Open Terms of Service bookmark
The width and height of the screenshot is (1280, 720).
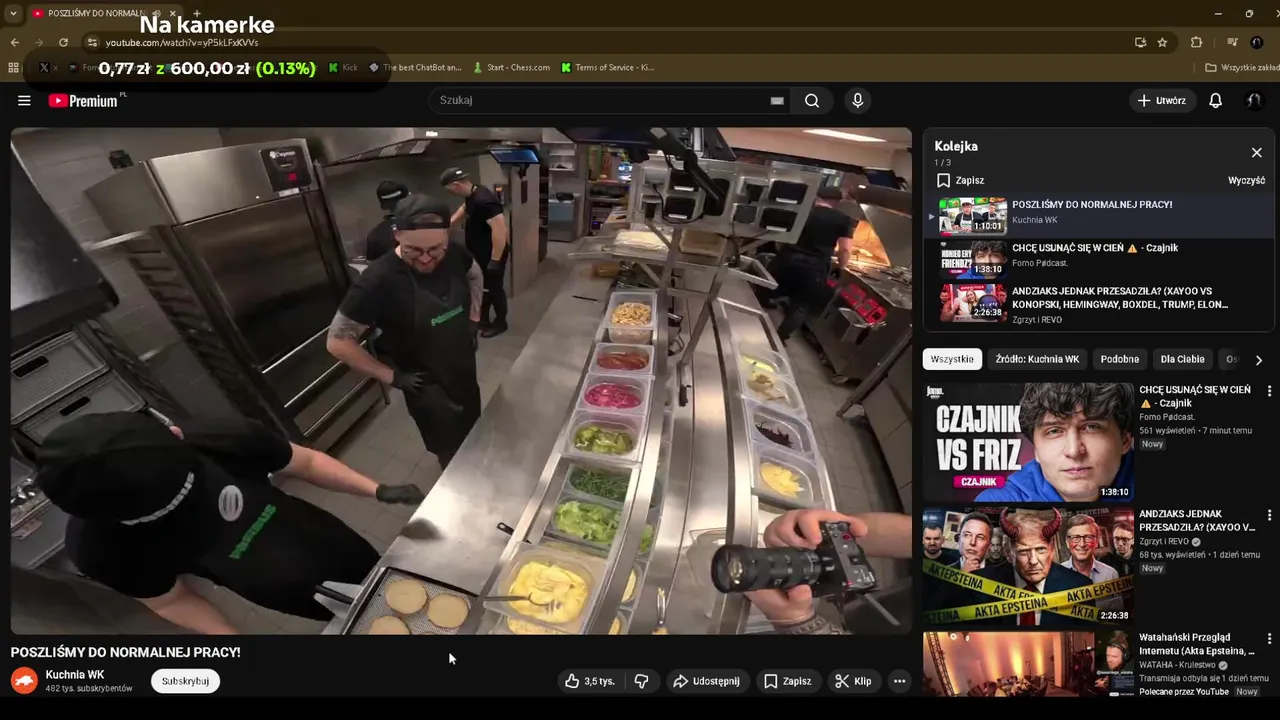coord(607,68)
